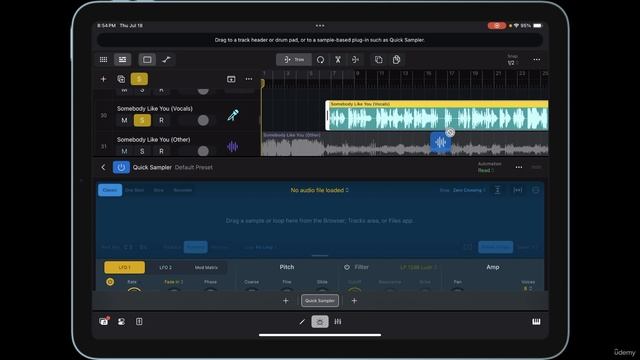Toggle the Filter power button
The width and height of the screenshot is (640, 360).
pyautogui.click(x=347, y=267)
